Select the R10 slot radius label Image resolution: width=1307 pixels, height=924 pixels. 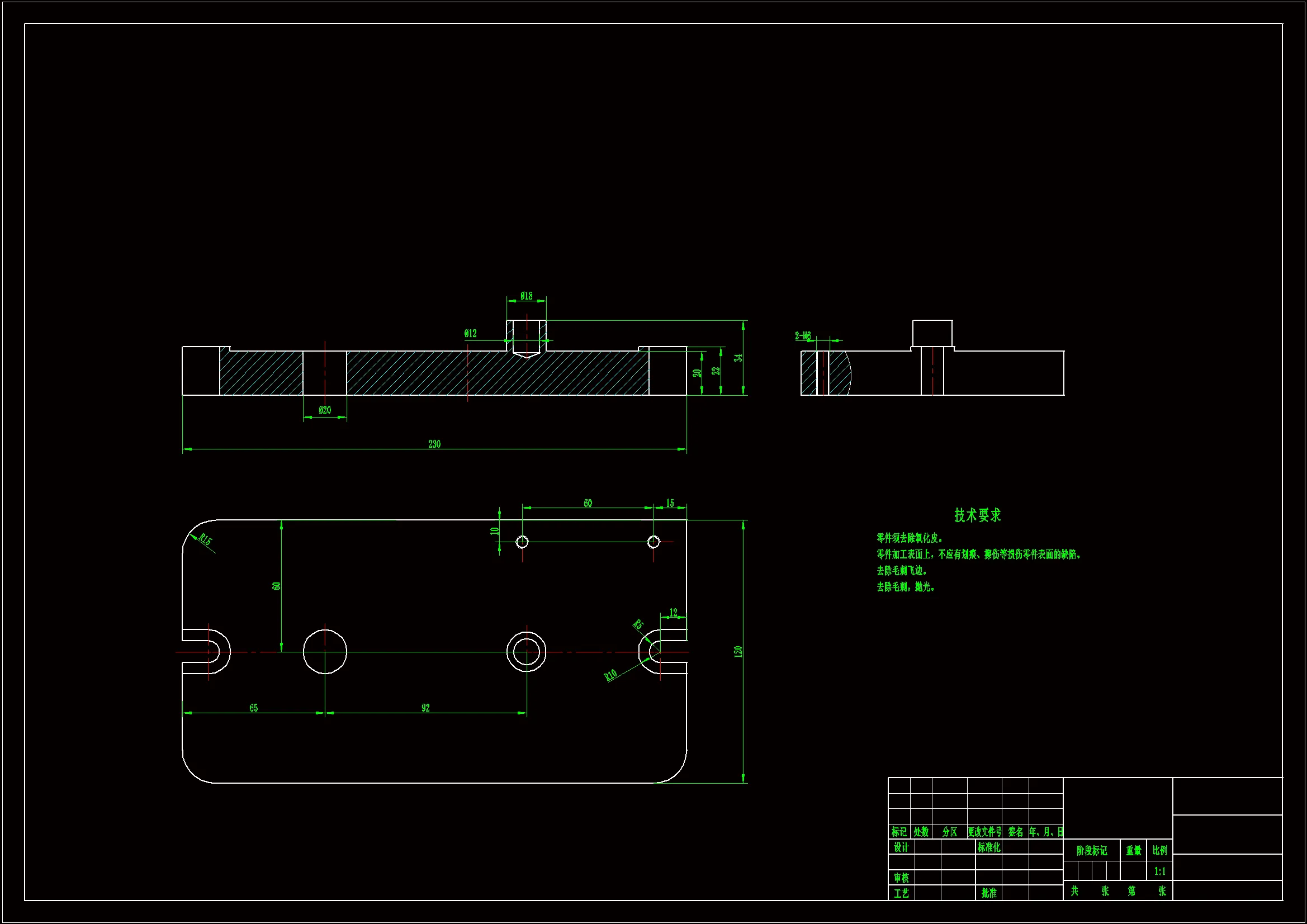coord(610,675)
